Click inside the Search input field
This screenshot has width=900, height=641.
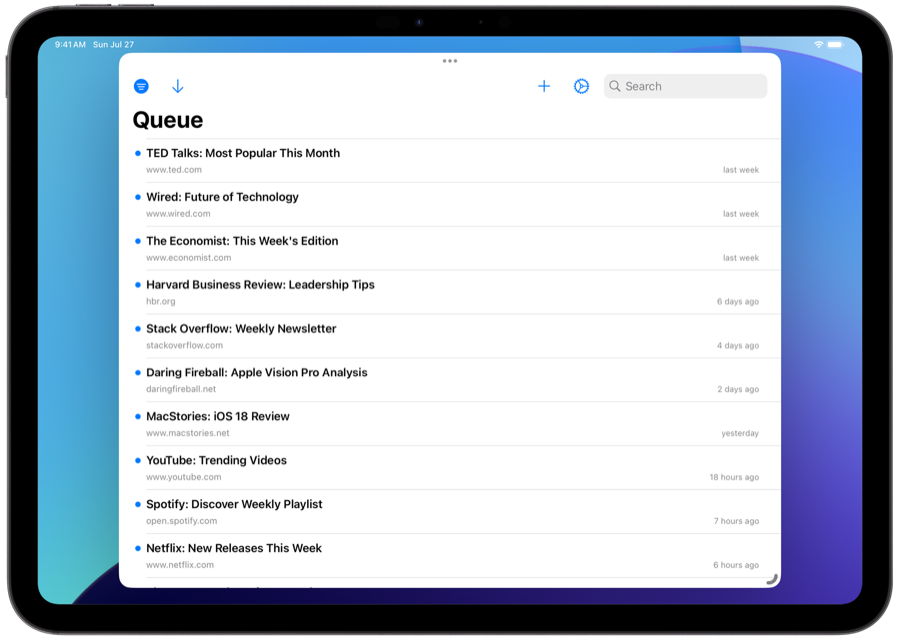685,86
